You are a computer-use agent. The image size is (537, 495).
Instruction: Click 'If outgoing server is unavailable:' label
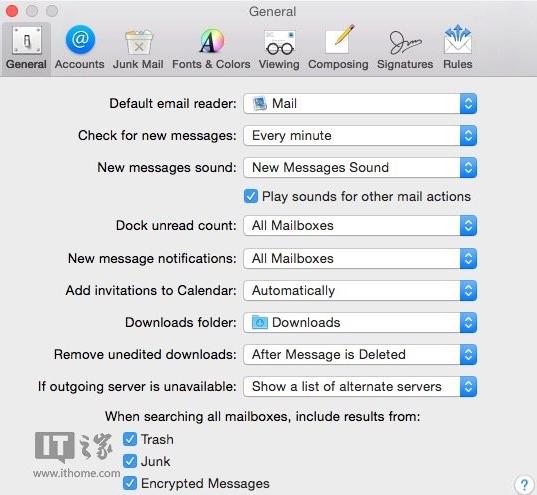coord(137,387)
